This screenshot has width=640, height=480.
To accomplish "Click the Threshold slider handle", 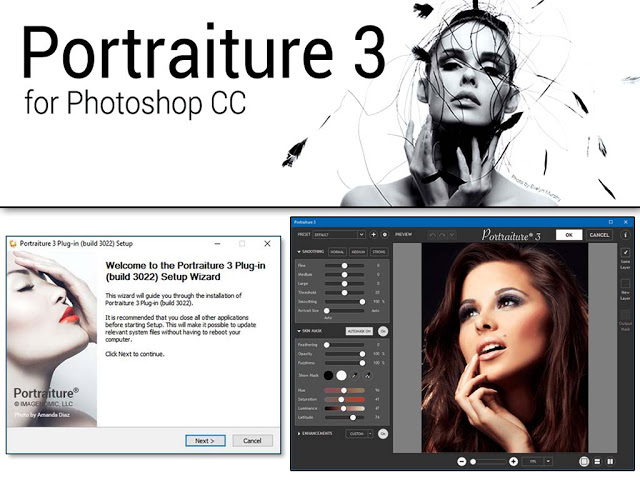I will click(x=344, y=293).
